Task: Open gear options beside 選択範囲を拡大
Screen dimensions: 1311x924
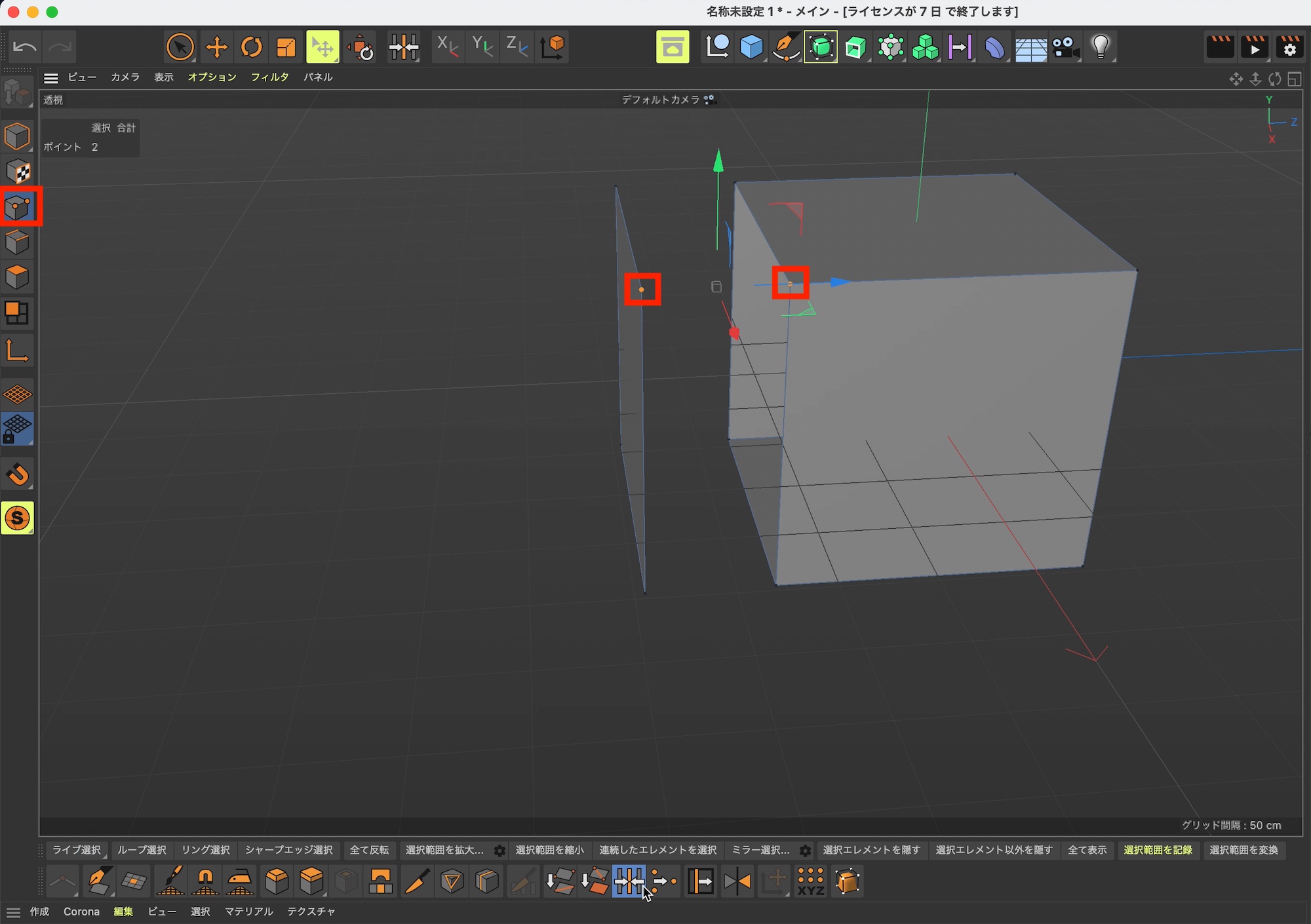Action: (499, 851)
